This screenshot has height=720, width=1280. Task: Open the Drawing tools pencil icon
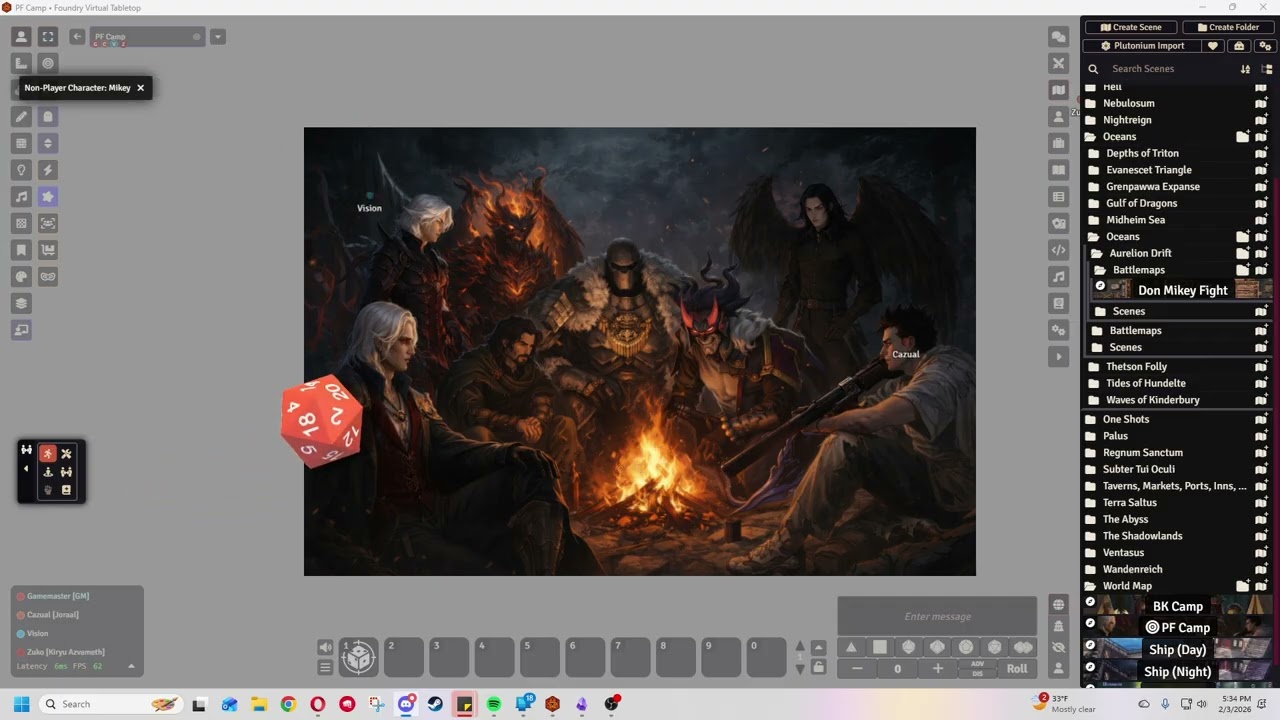pyautogui.click(x=21, y=116)
